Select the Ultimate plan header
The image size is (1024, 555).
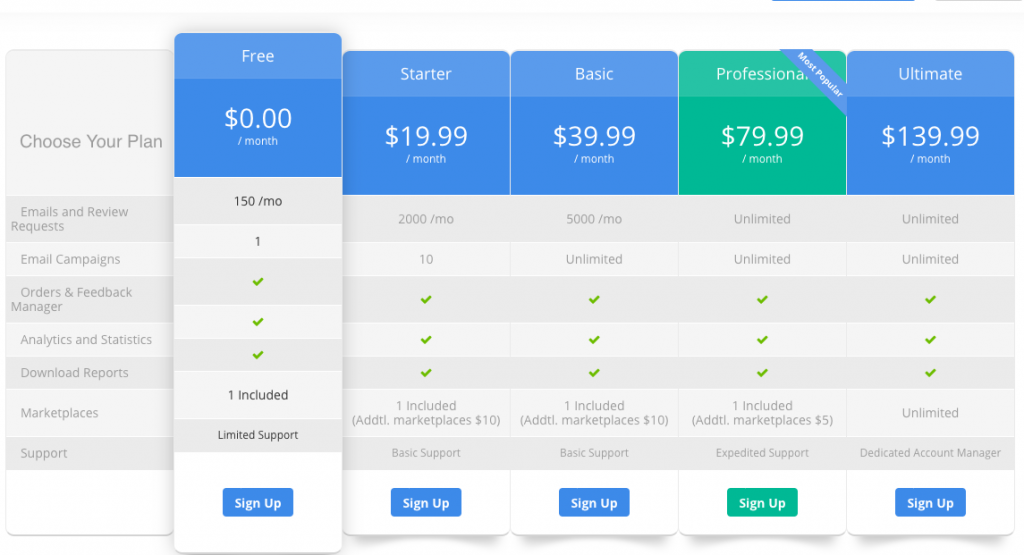[930, 74]
